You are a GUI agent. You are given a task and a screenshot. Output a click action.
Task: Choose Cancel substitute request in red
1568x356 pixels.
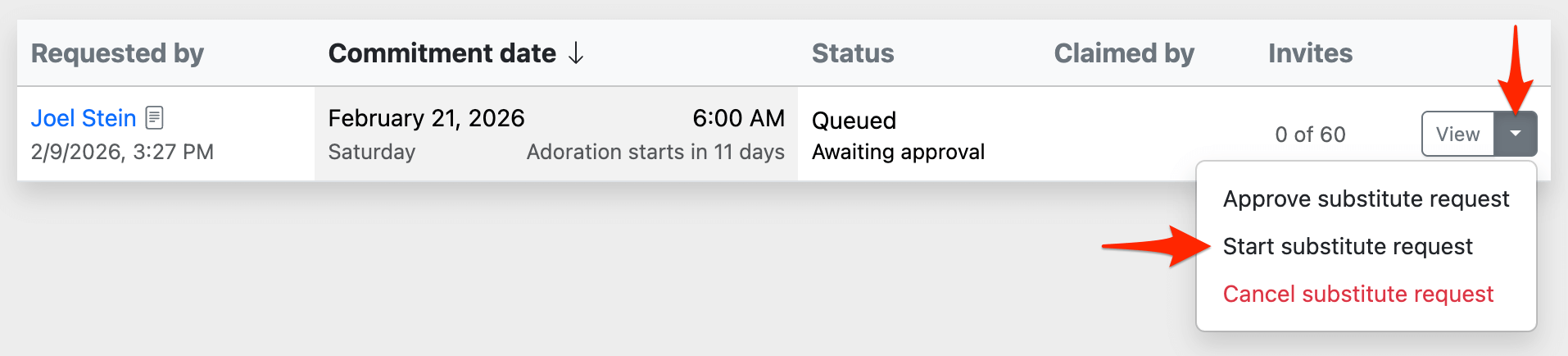pos(1358,294)
